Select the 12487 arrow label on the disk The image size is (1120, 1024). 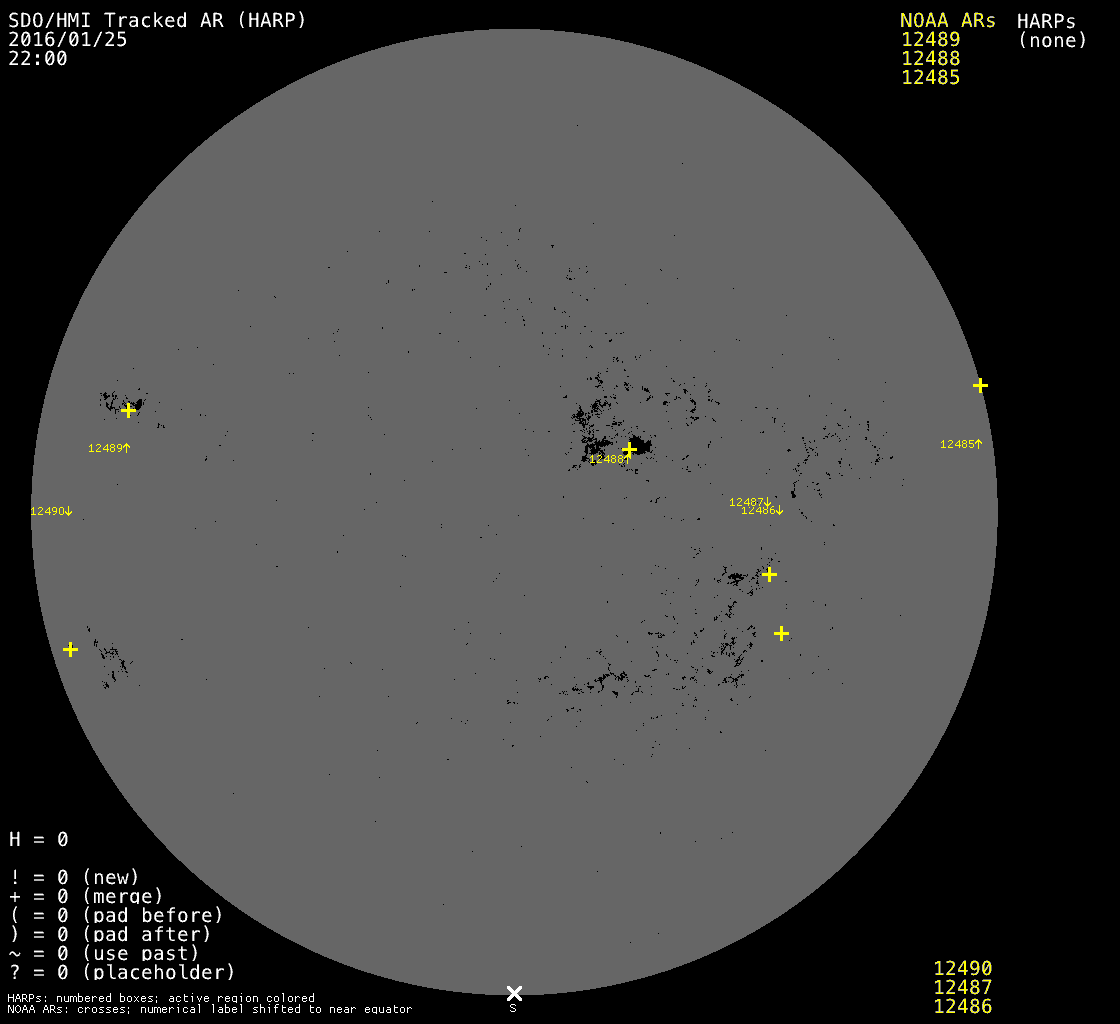click(750, 501)
